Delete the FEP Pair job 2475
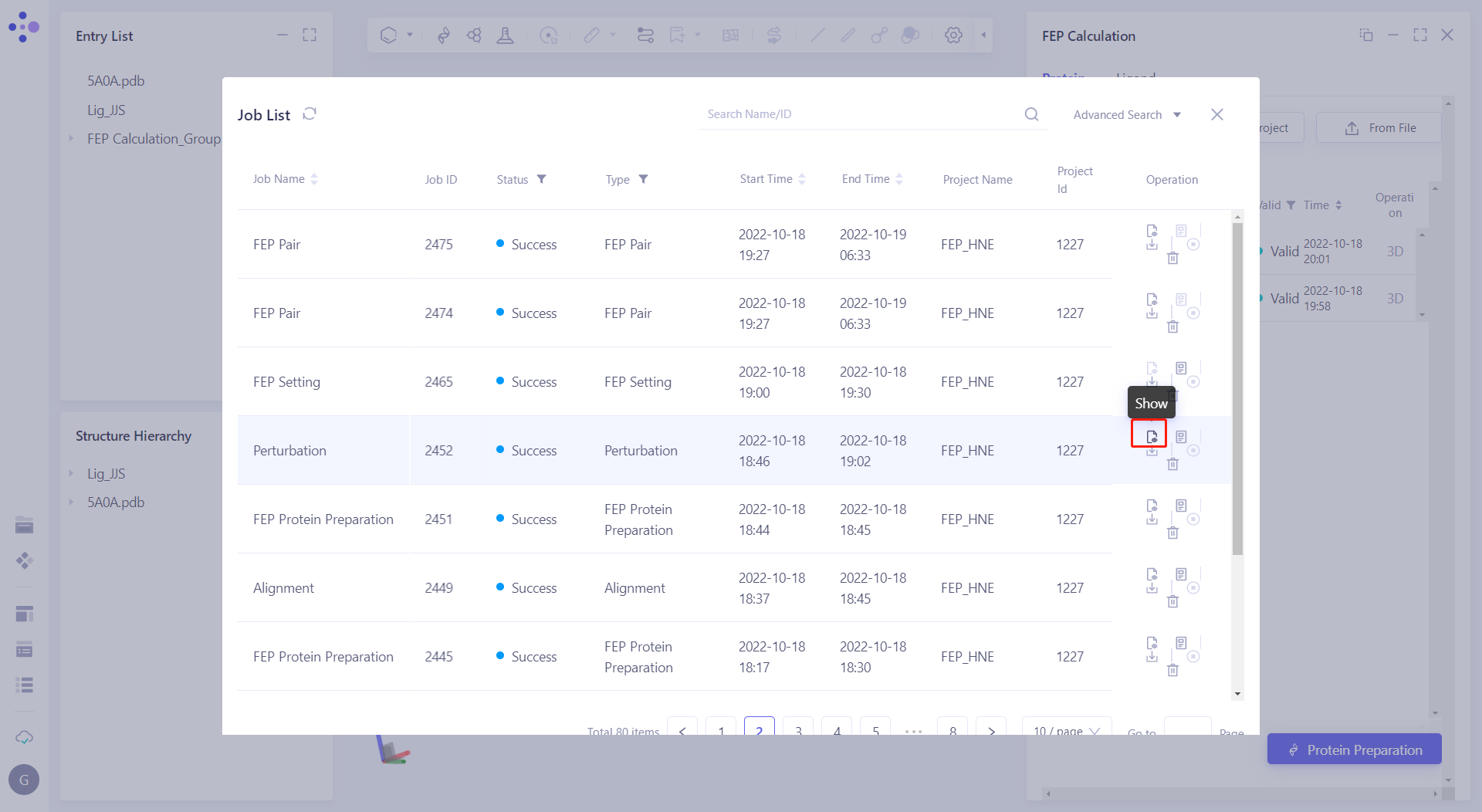Image resolution: width=1482 pixels, height=812 pixels. click(x=1172, y=258)
